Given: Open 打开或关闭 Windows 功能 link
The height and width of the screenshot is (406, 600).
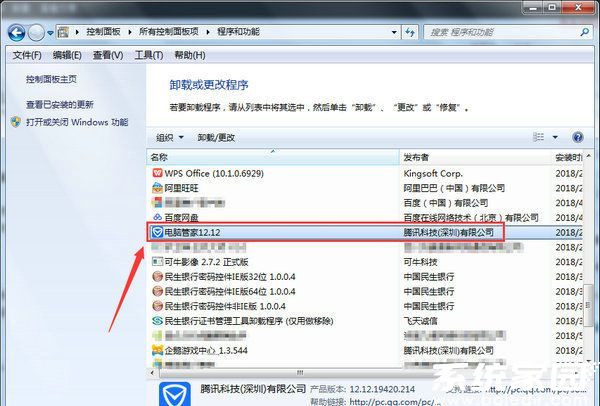Looking at the screenshot, I should pos(77,122).
